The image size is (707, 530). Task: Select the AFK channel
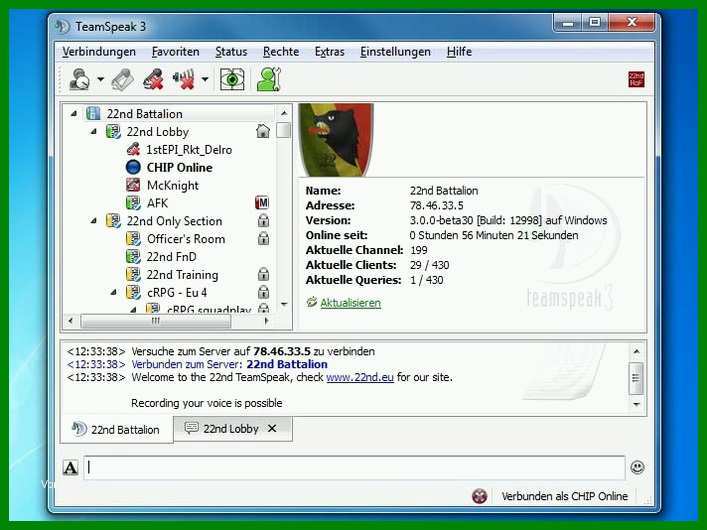pos(157,203)
